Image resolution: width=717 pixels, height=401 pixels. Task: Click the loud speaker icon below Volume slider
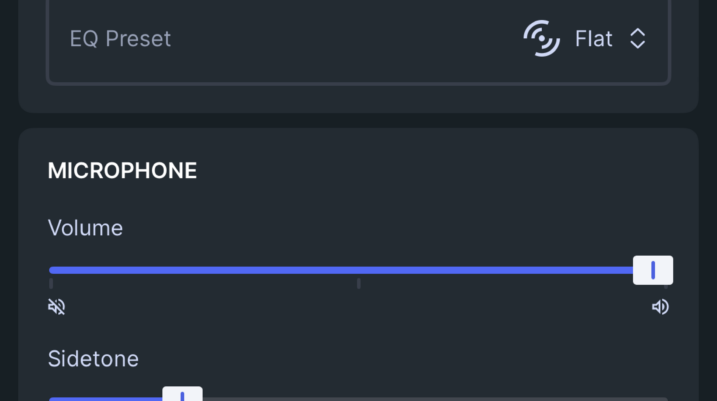click(x=660, y=306)
